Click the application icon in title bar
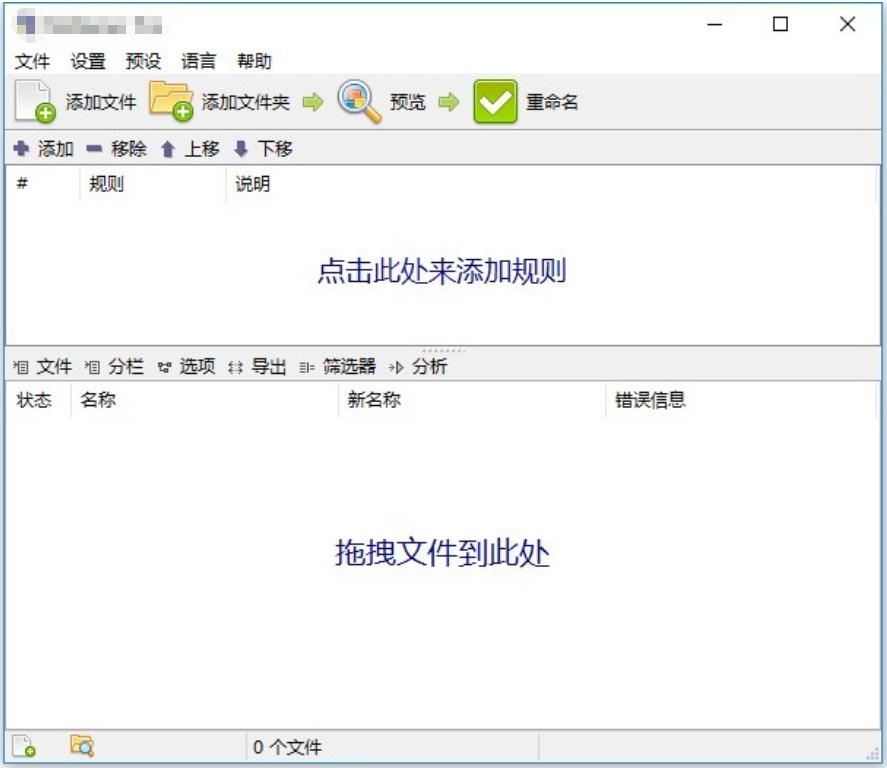 point(26,24)
